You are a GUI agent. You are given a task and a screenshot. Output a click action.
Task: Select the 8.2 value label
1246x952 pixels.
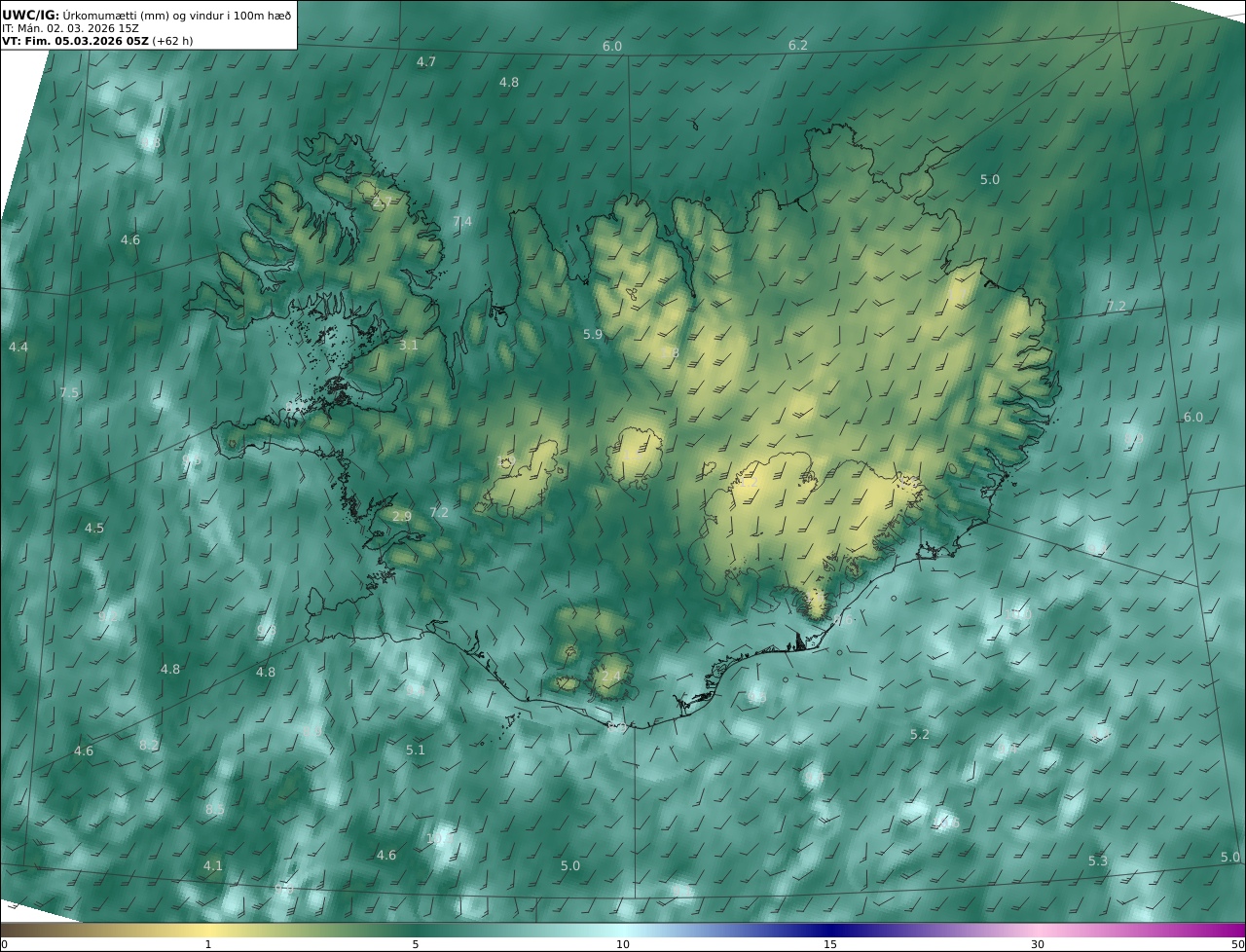point(149,746)
